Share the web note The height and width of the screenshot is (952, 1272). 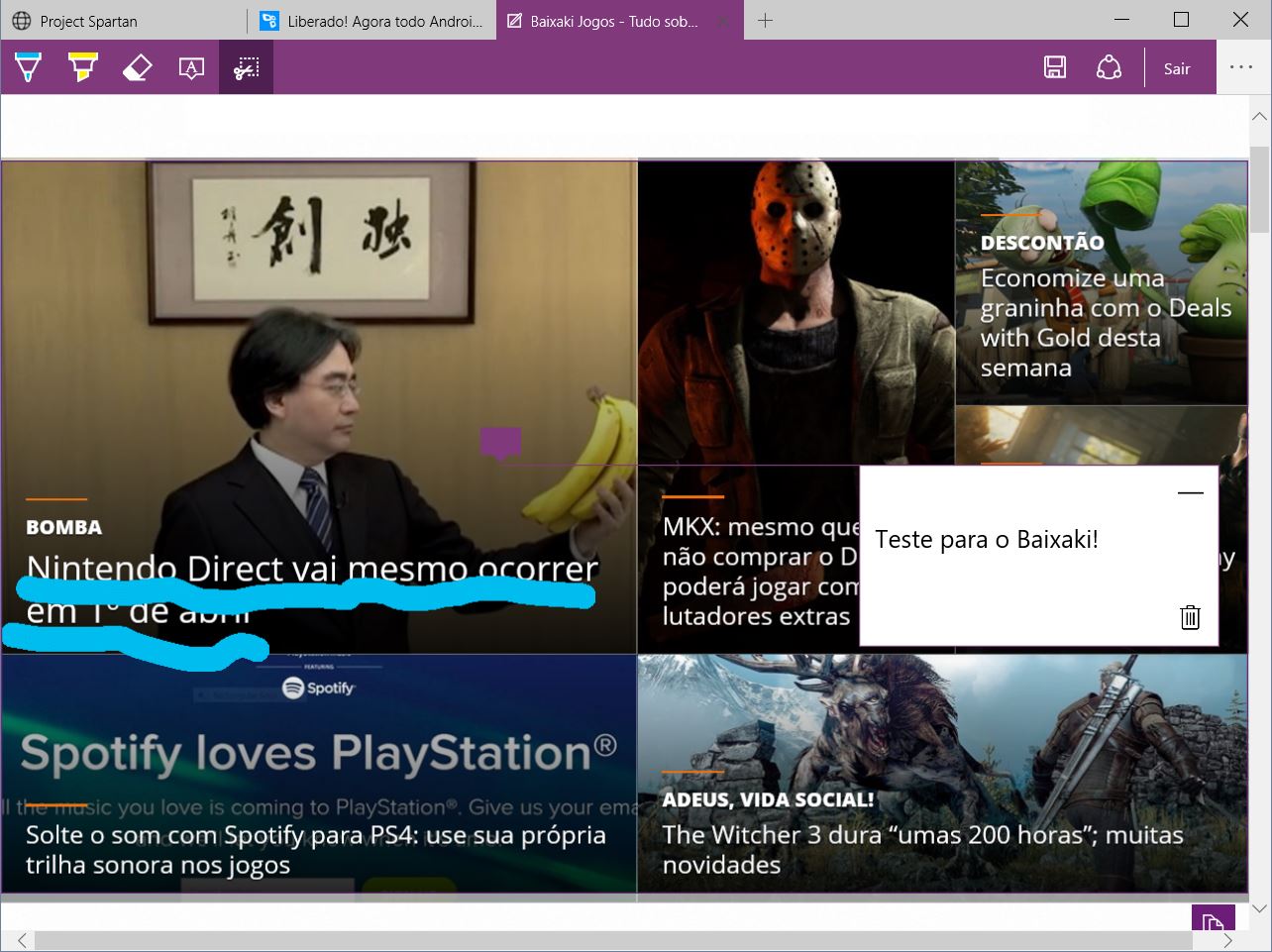[1109, 67]
